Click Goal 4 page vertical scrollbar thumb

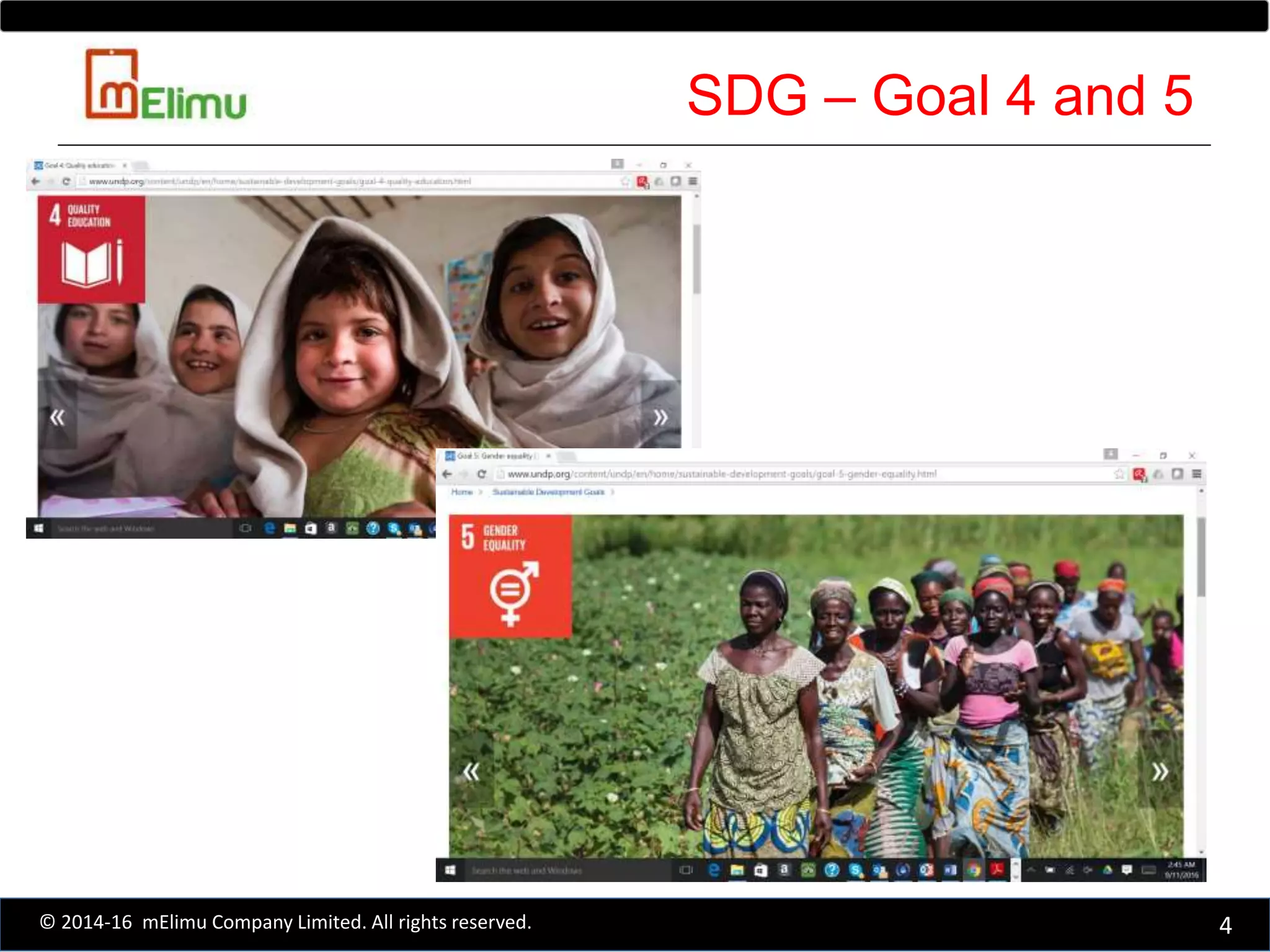[697, 259]
